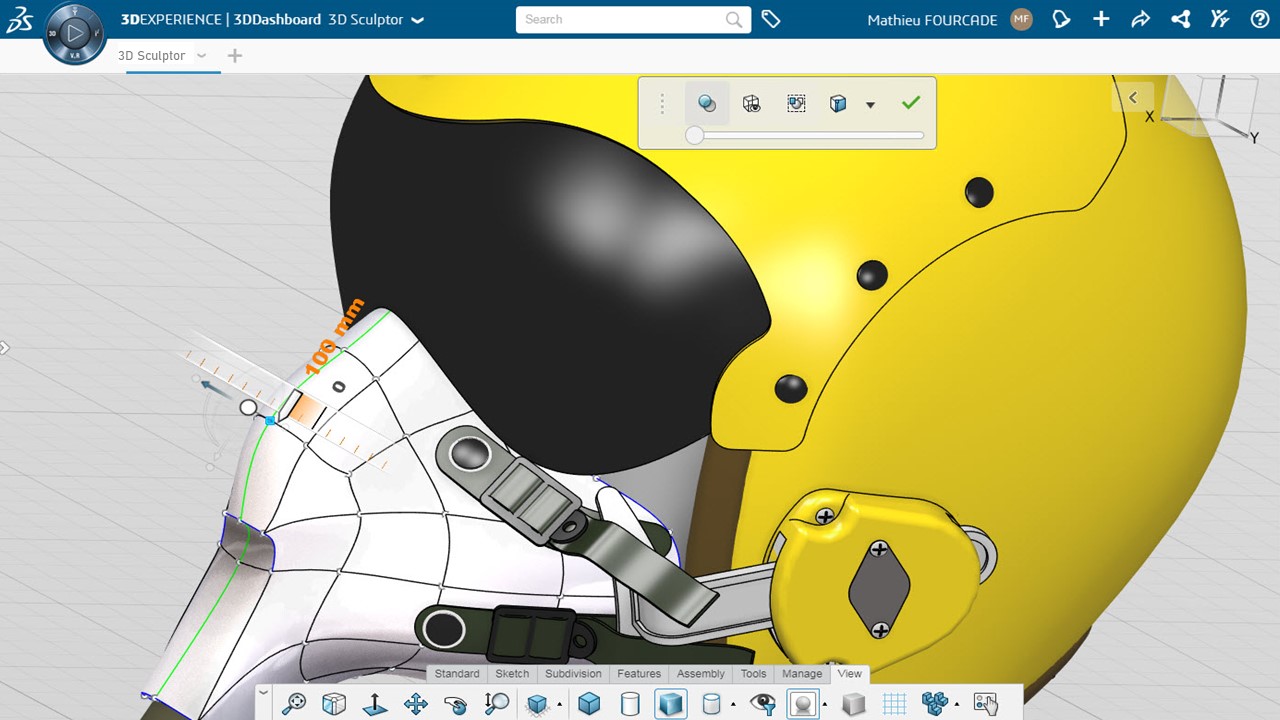Click the green checkmark to confirm the operation
1280x720 pixels.
[910, 102]
